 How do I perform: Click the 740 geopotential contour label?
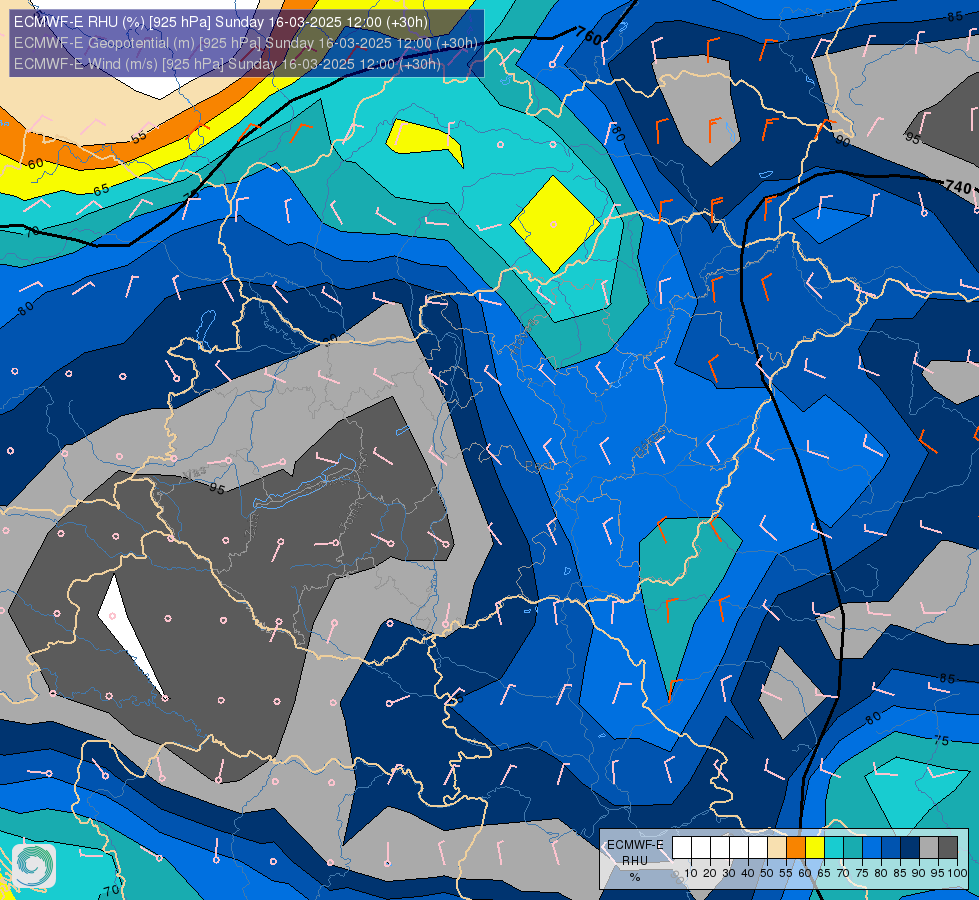coord(958,187)
